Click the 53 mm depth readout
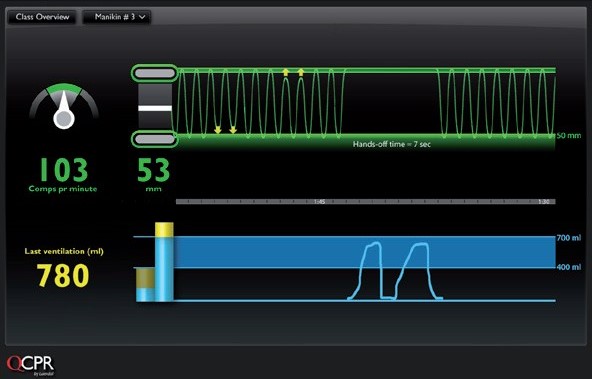 [154, 175]
